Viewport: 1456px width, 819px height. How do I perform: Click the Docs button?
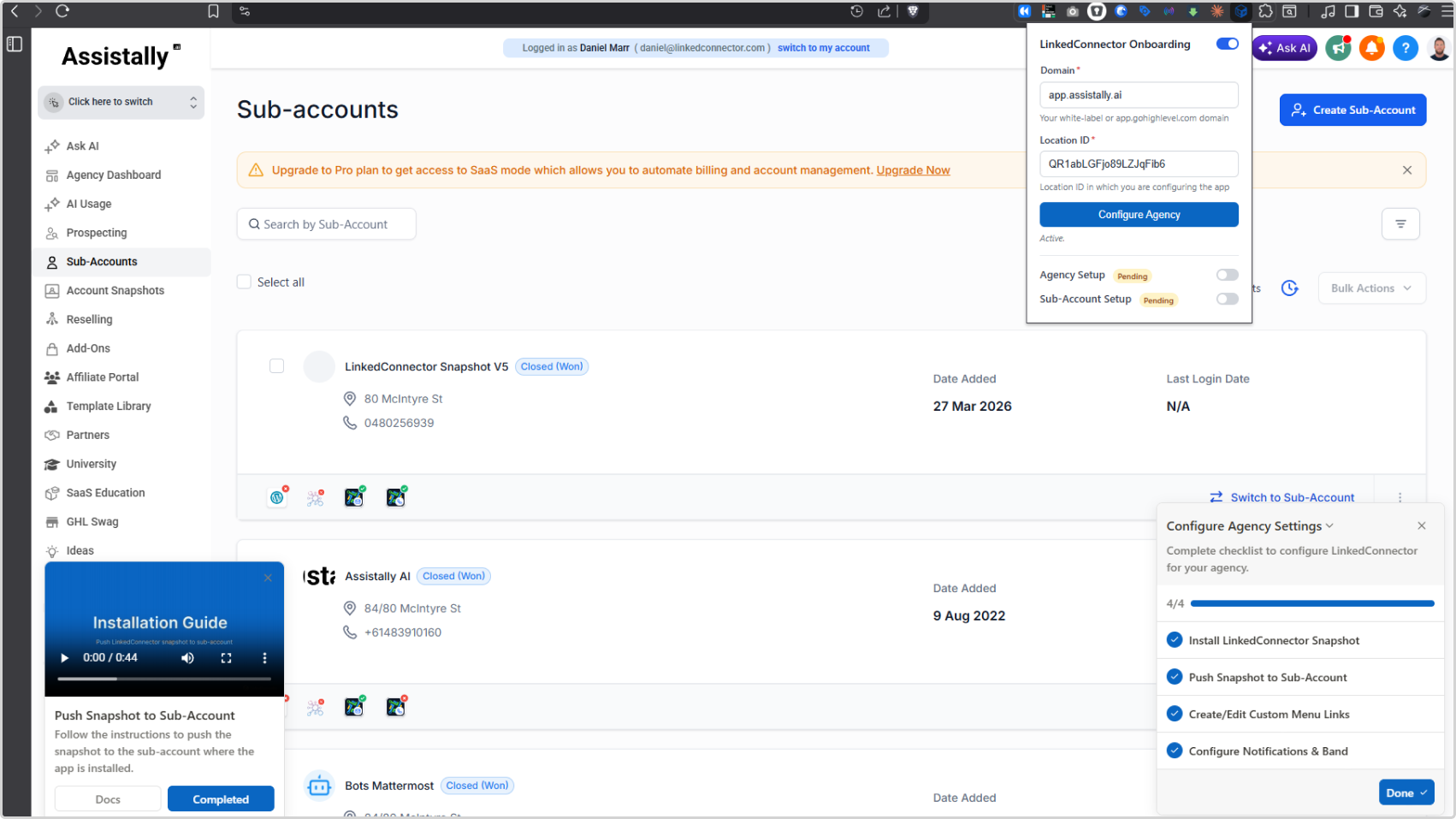point(108,799)
